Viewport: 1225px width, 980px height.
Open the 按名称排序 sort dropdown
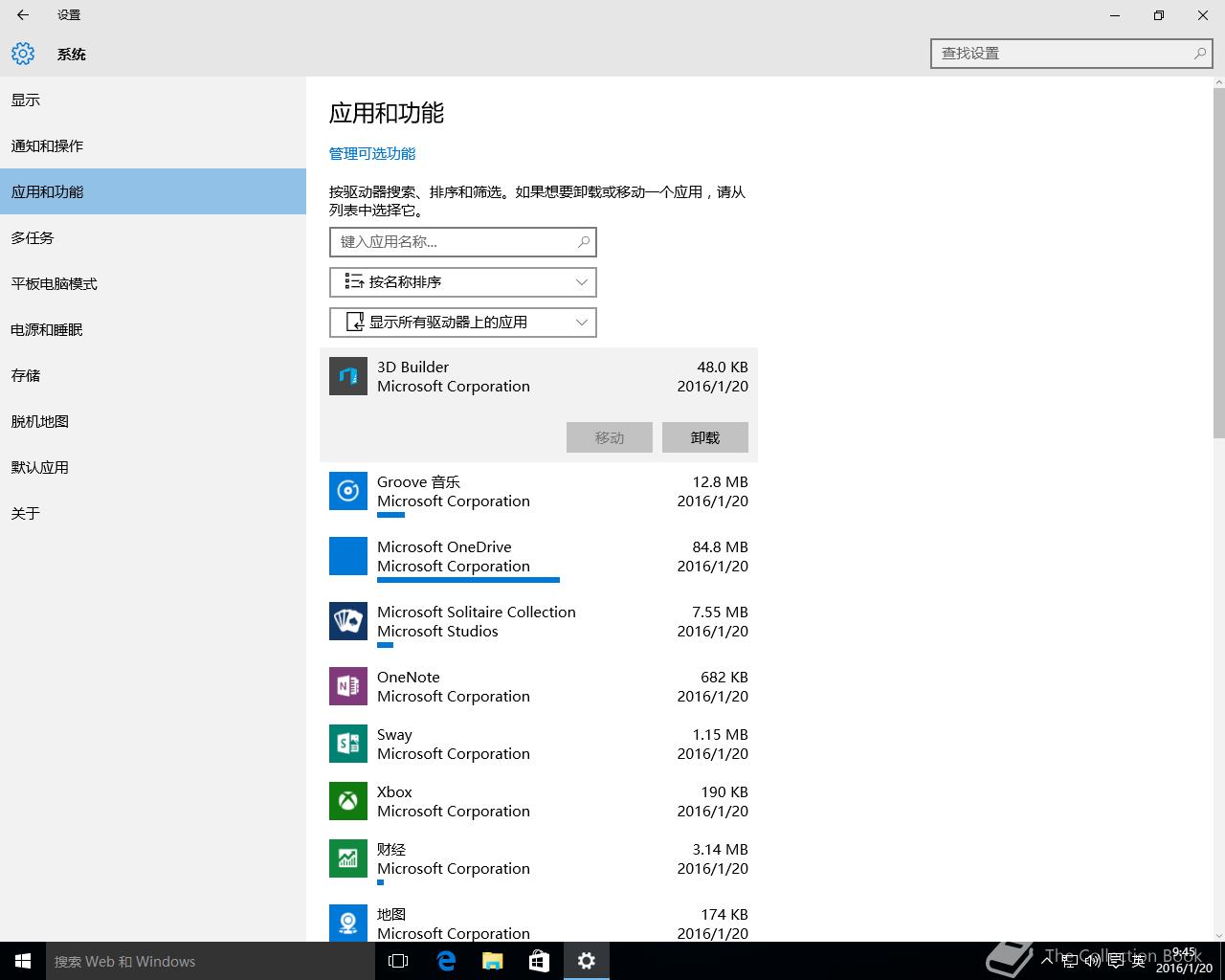pos(463,282)
